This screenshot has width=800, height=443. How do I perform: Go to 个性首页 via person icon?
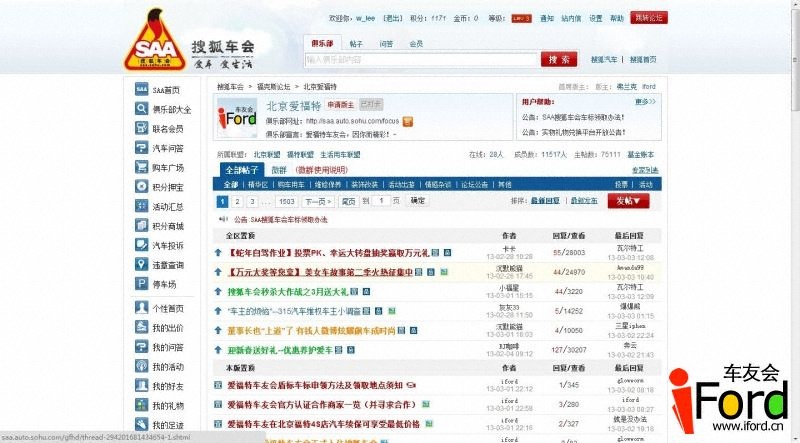coord(141,308)
